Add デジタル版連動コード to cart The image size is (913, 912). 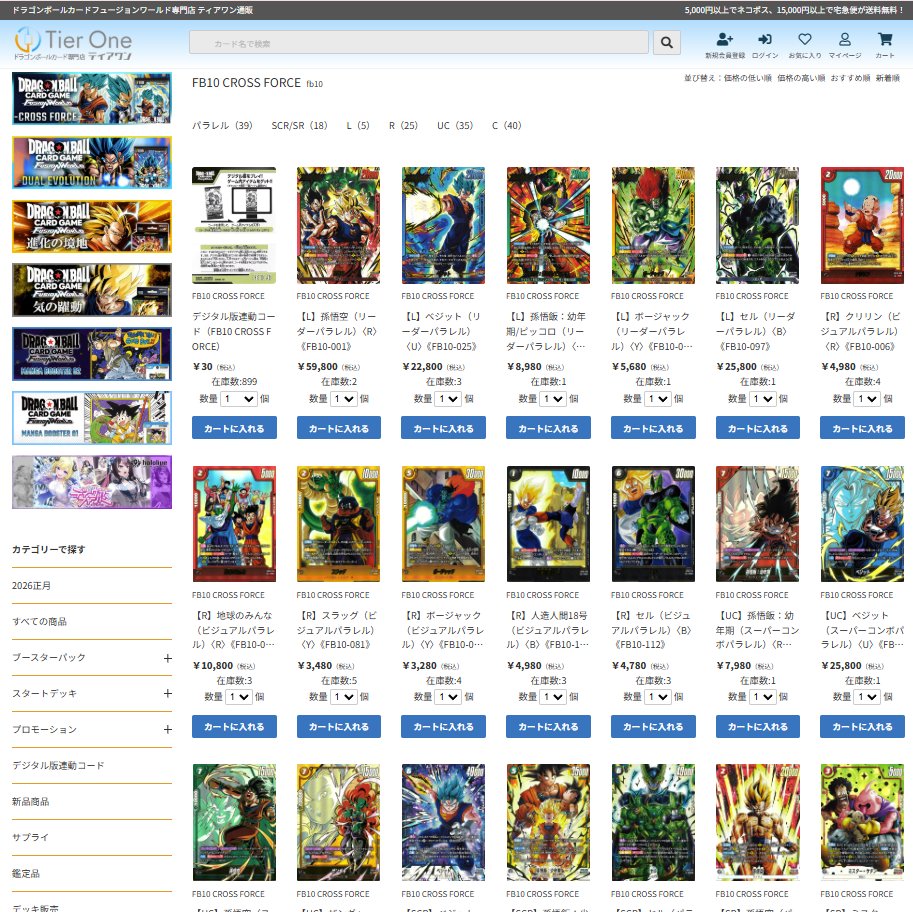pos(234,428)
